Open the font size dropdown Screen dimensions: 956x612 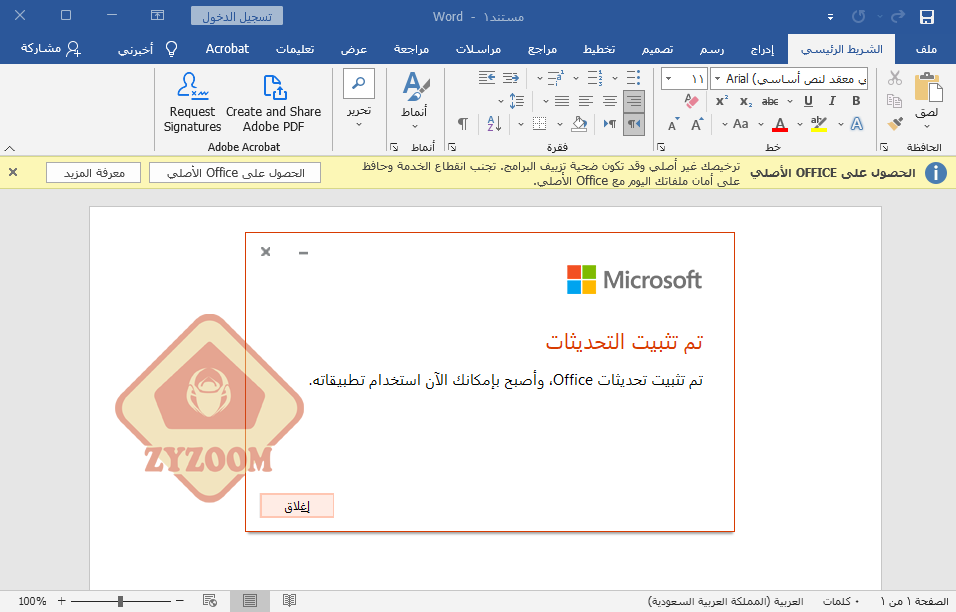click(668, 79)
